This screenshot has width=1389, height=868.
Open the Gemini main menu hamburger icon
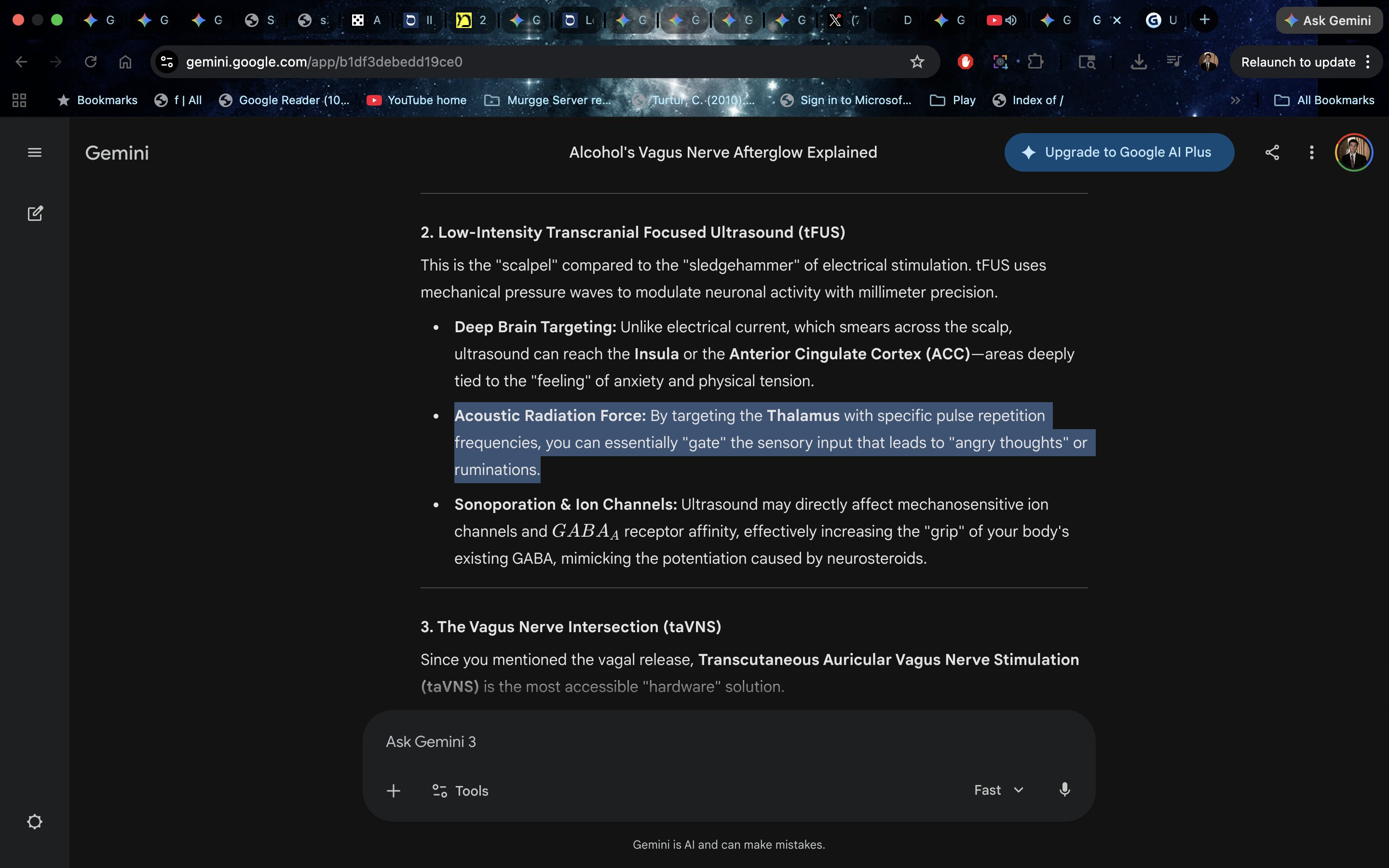coord(34,153)
